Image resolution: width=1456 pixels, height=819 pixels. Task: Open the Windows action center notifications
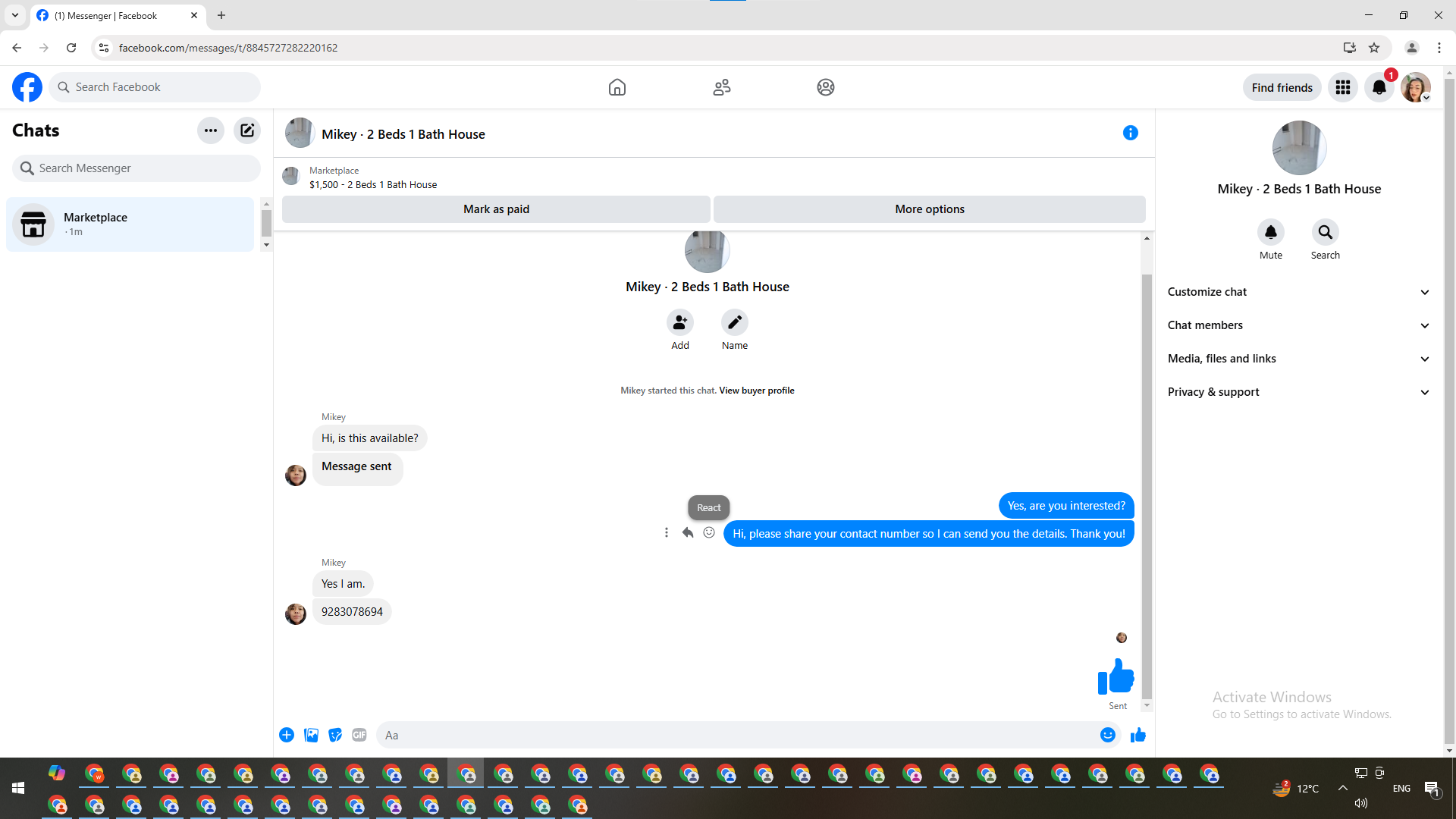point(1432,789)
